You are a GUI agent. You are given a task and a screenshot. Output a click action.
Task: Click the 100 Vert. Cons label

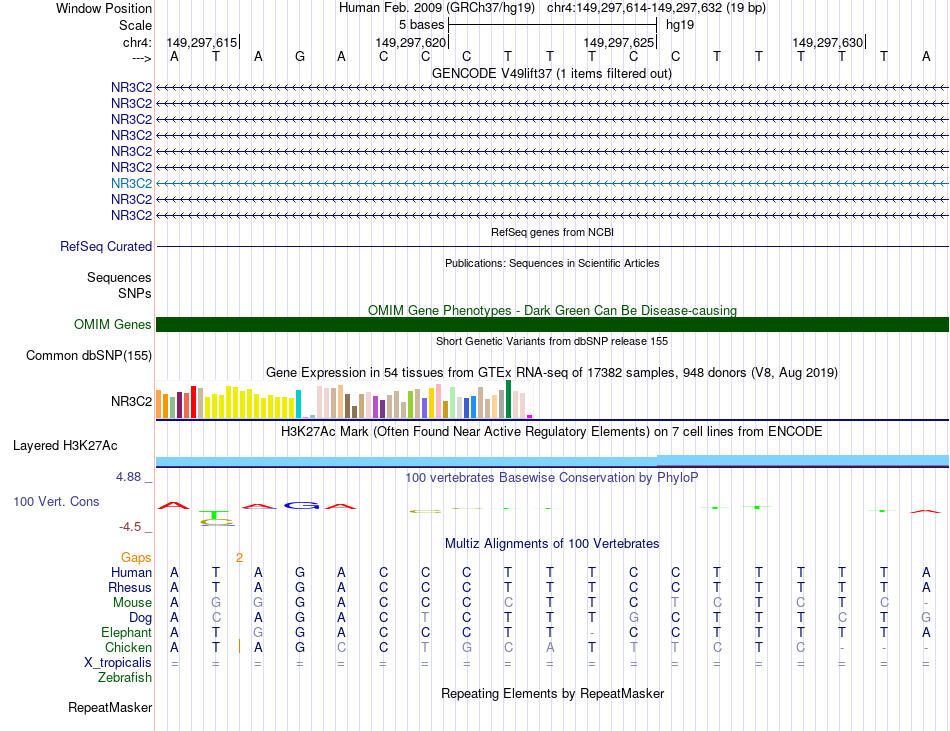56,501
